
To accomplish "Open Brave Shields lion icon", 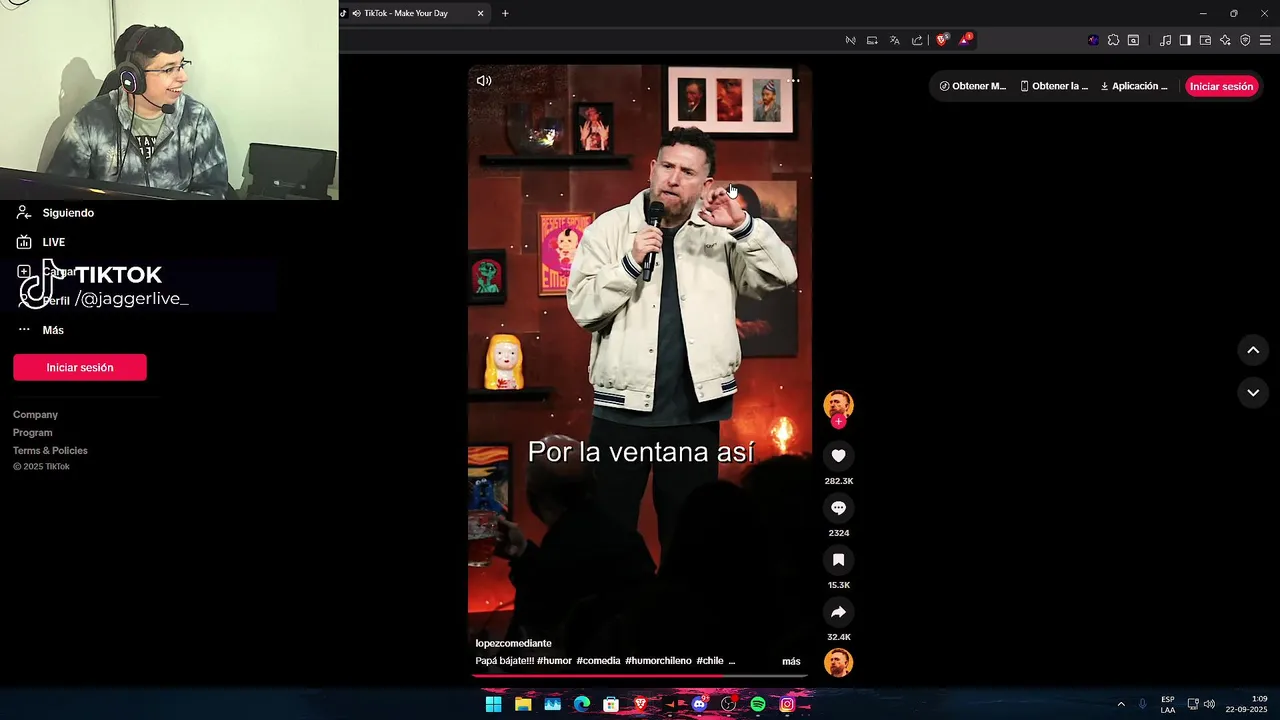I will (941, 40).
